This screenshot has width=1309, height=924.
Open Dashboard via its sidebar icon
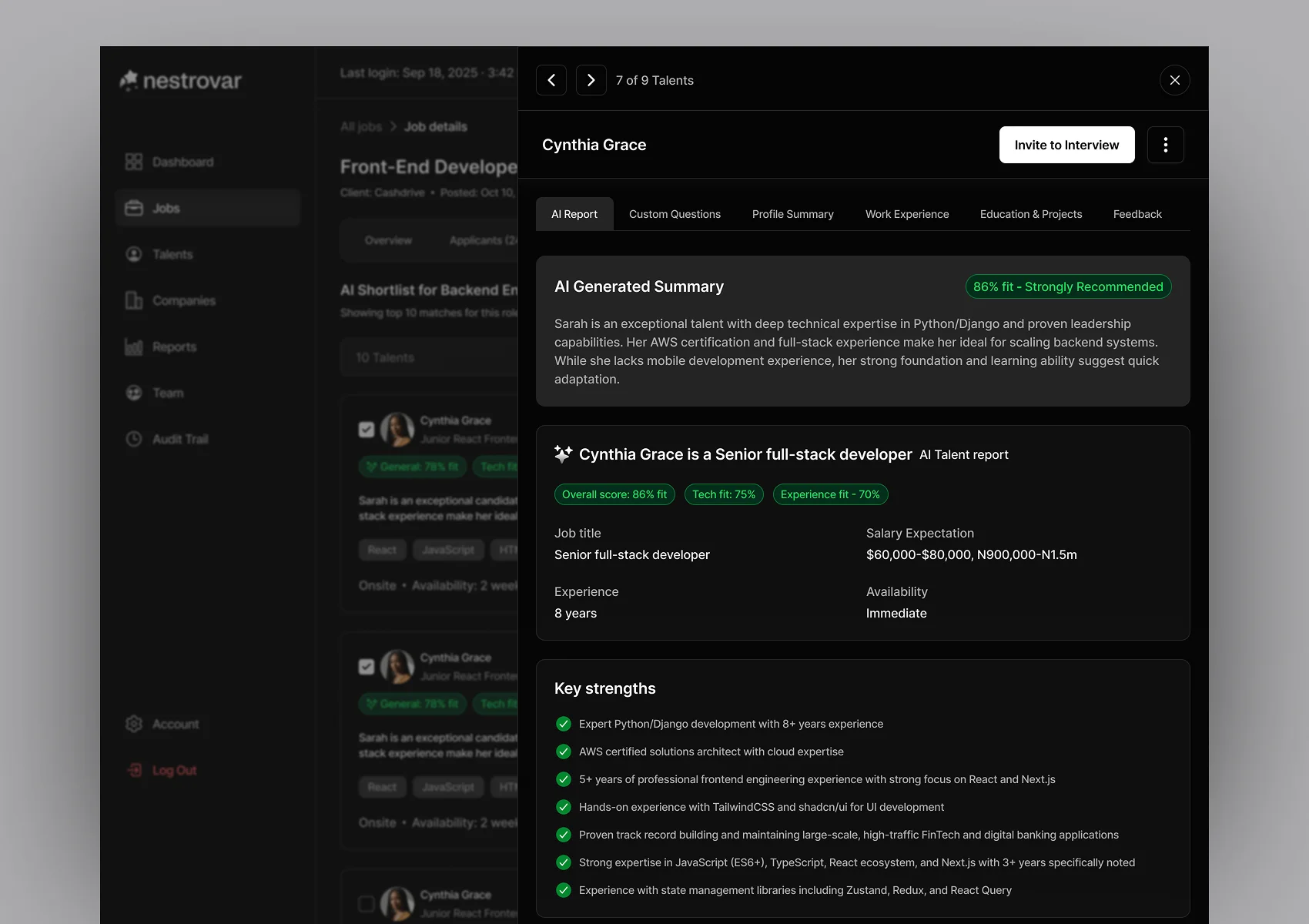[x=134, y=162]
